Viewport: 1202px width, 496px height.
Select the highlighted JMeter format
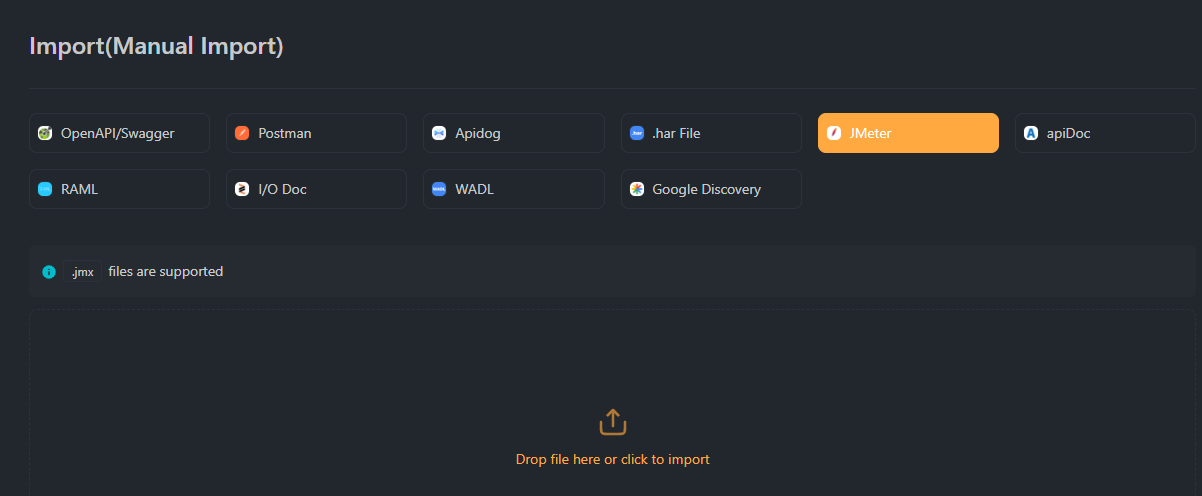point(908,133)
